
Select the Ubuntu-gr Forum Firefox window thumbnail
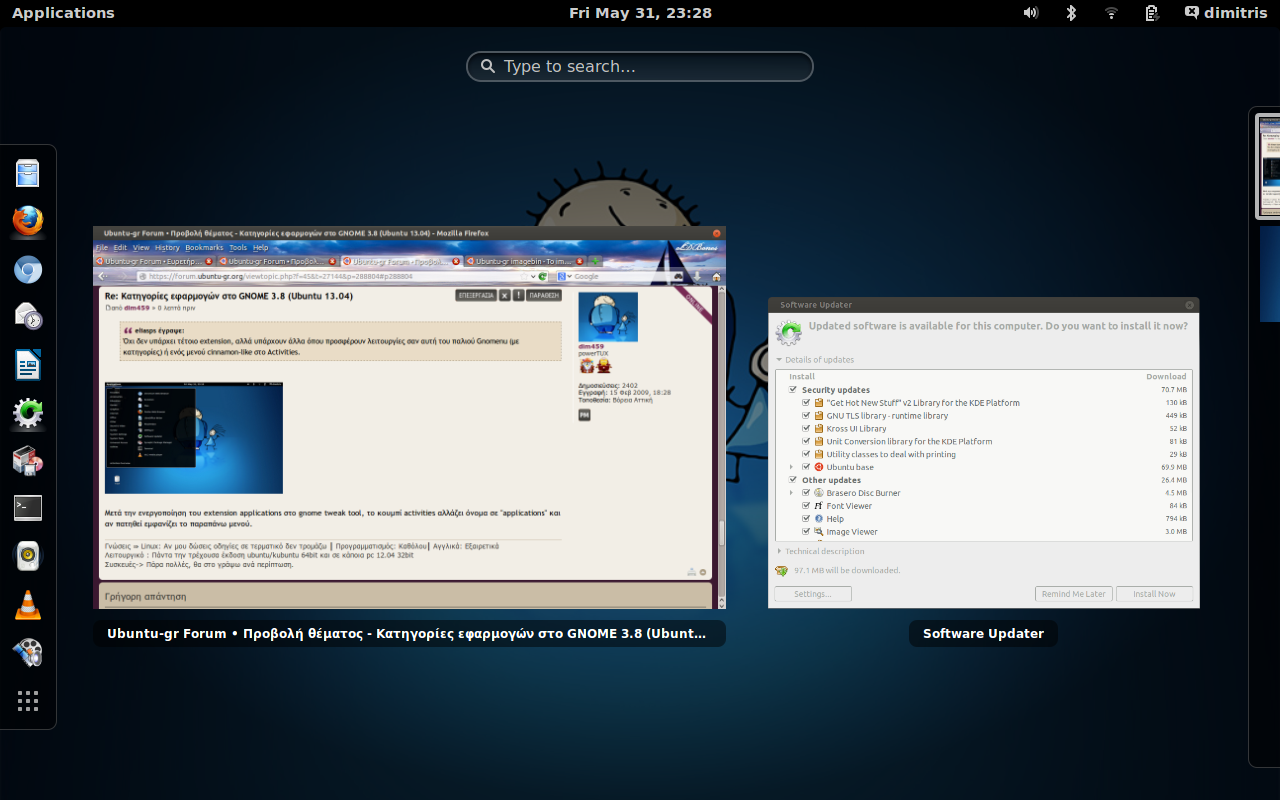409,417
